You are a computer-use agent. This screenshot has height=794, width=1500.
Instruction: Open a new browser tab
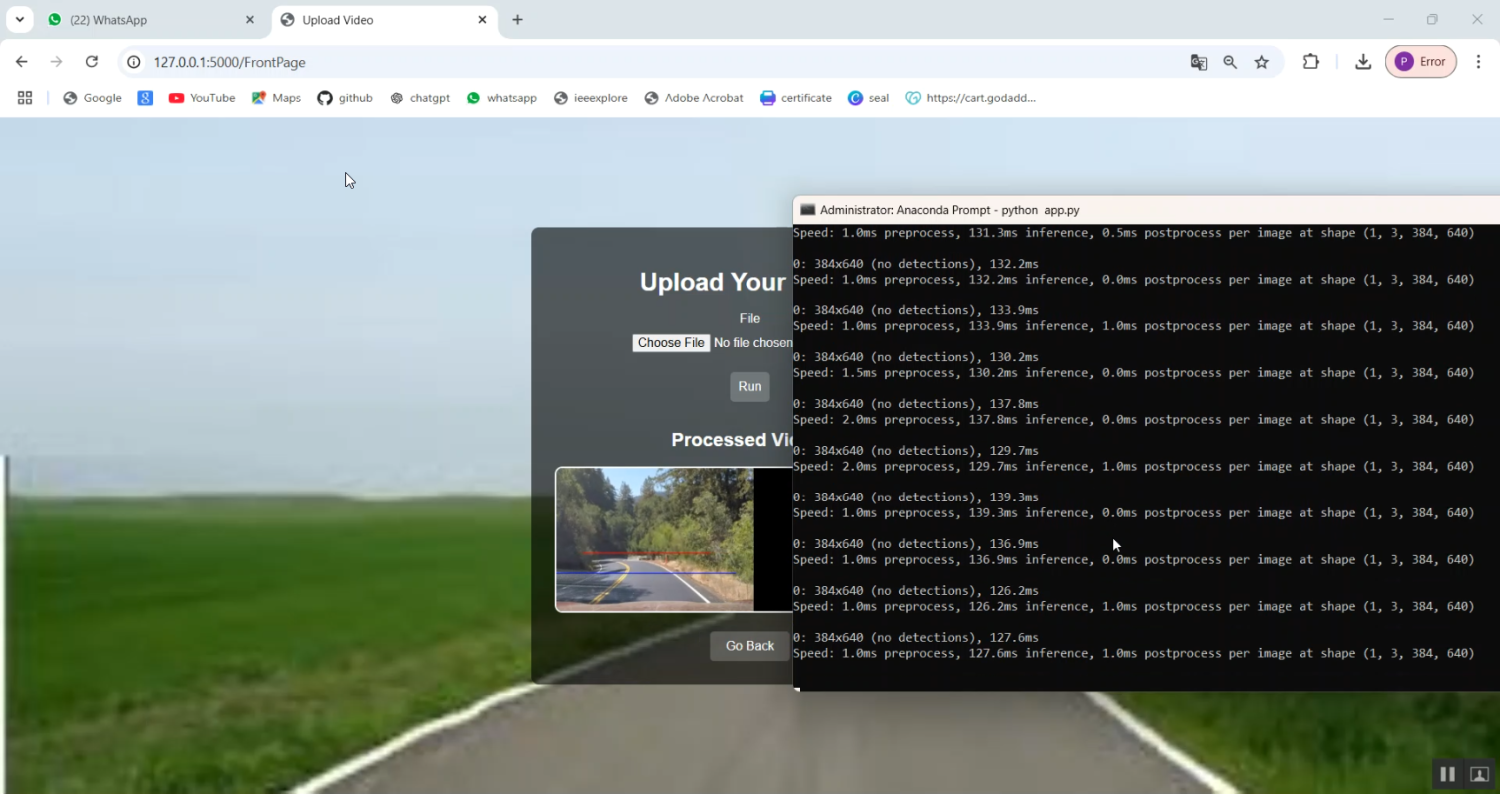(x=517, y=20)
